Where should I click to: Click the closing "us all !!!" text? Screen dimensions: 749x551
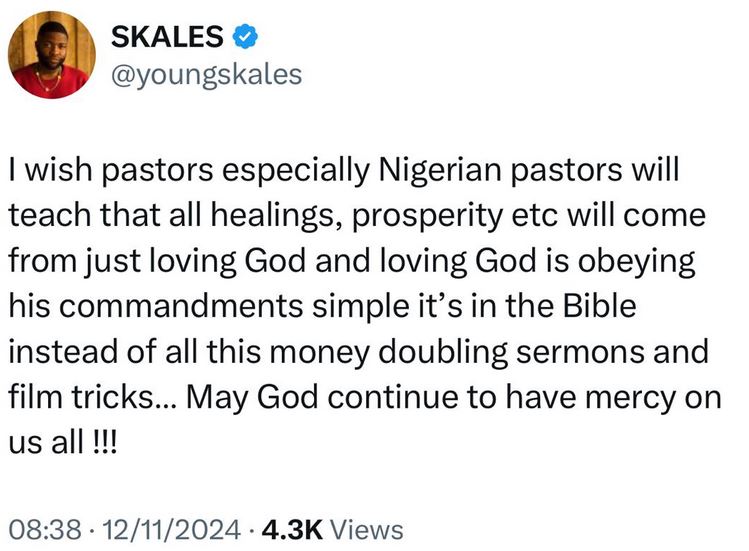point(61,441)
